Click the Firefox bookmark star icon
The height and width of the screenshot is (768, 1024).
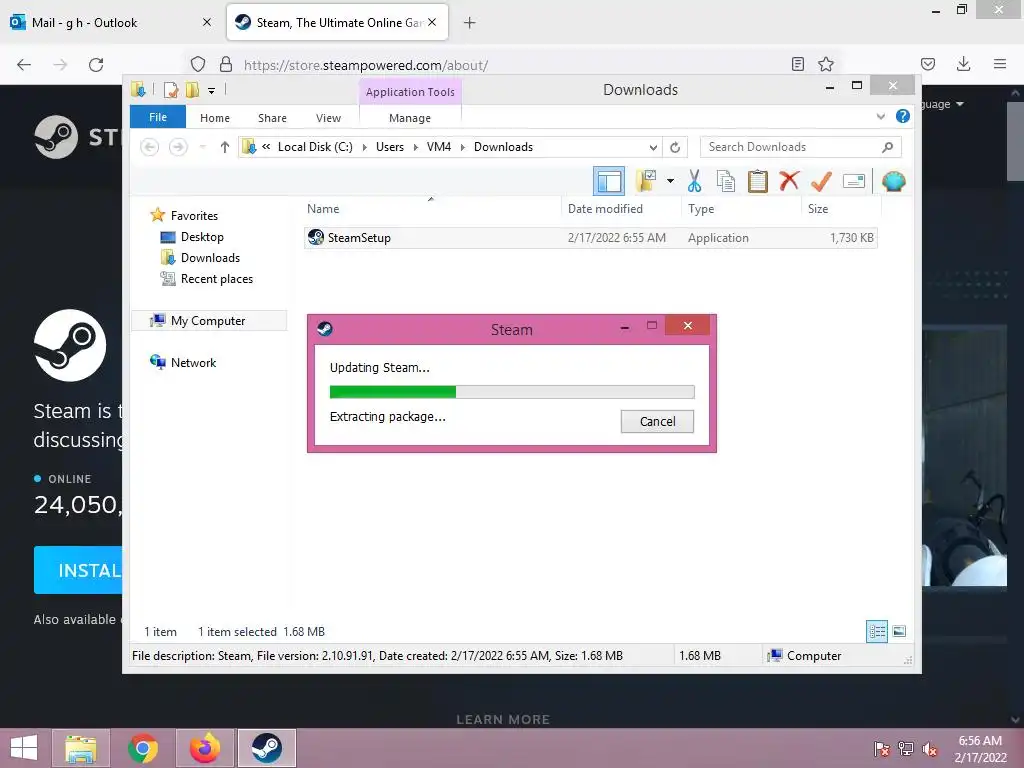click(x=825, y=64)
